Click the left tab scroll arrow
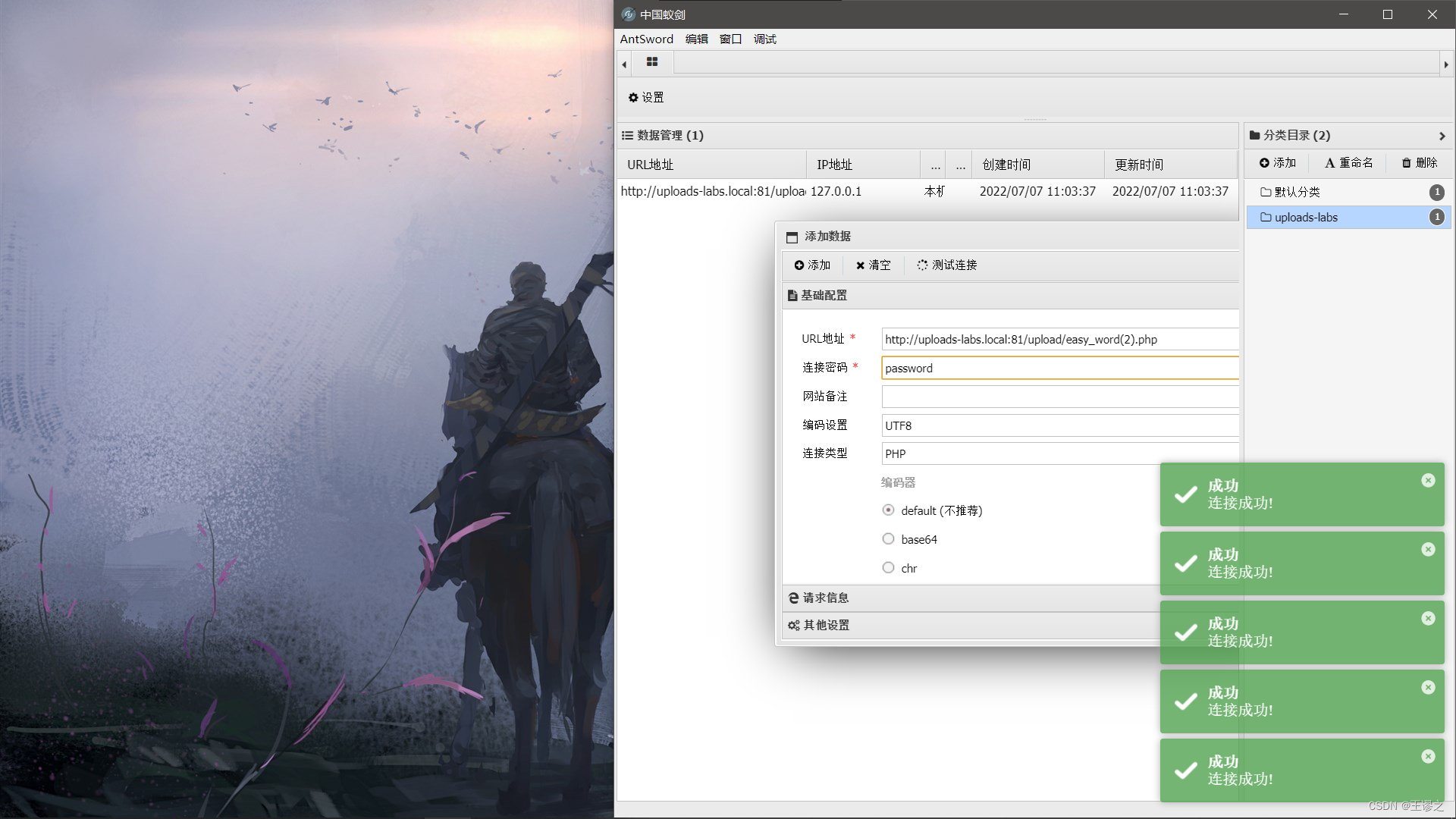 624,64
